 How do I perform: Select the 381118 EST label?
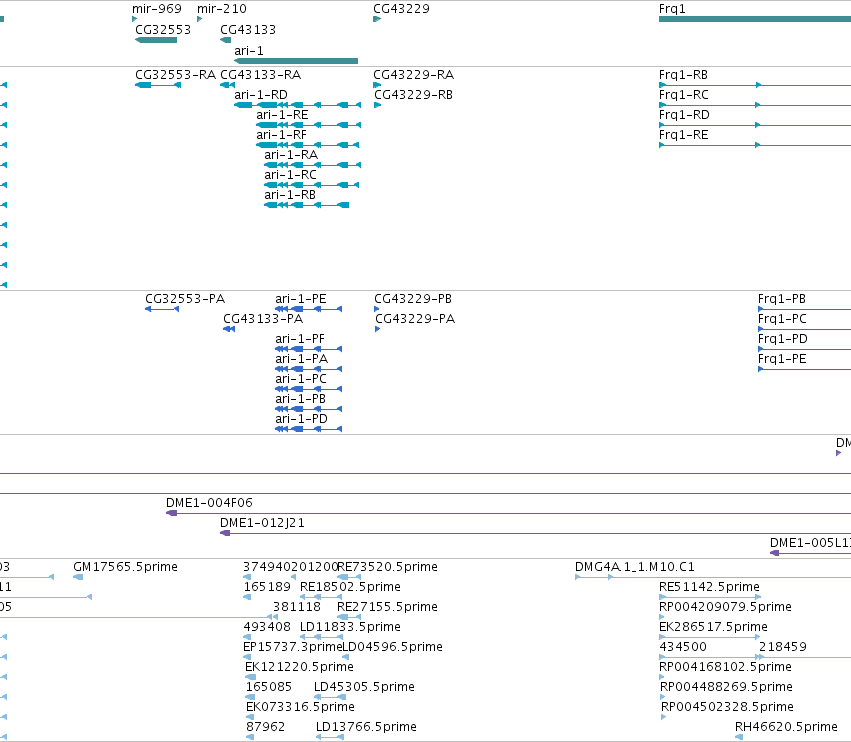pyautogui.click(x=297, y=607)
